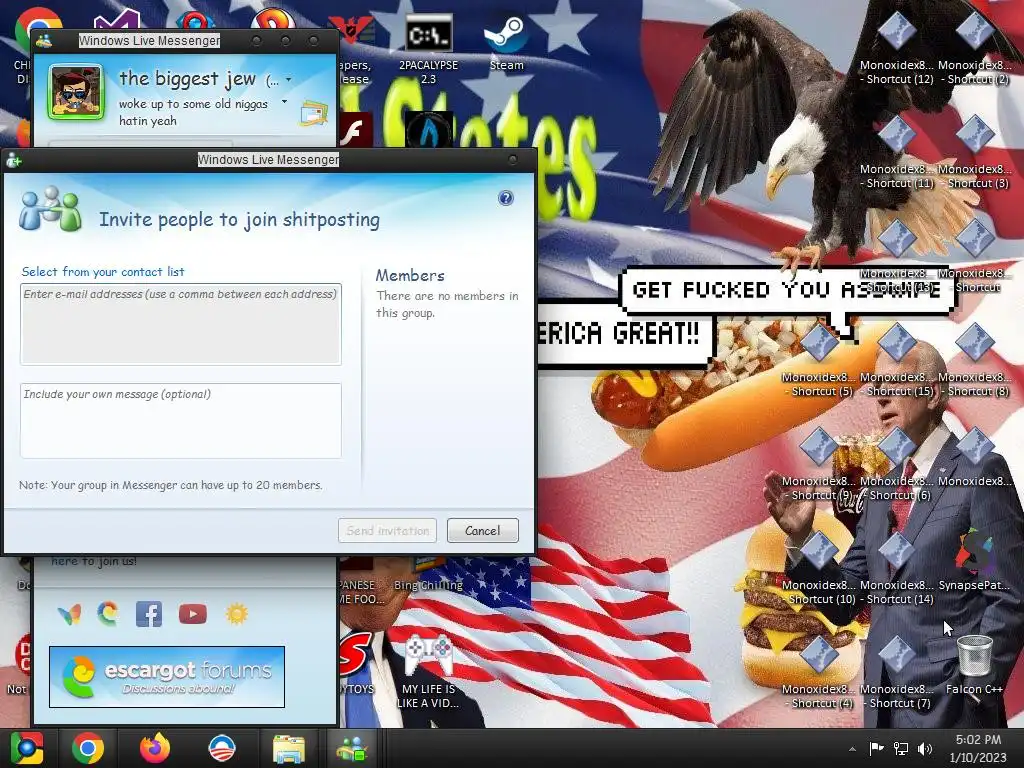The height and width of the screenshot is (768, 1024).
Task: Click the note about 20 members limit
Action: tap(170, 485)
